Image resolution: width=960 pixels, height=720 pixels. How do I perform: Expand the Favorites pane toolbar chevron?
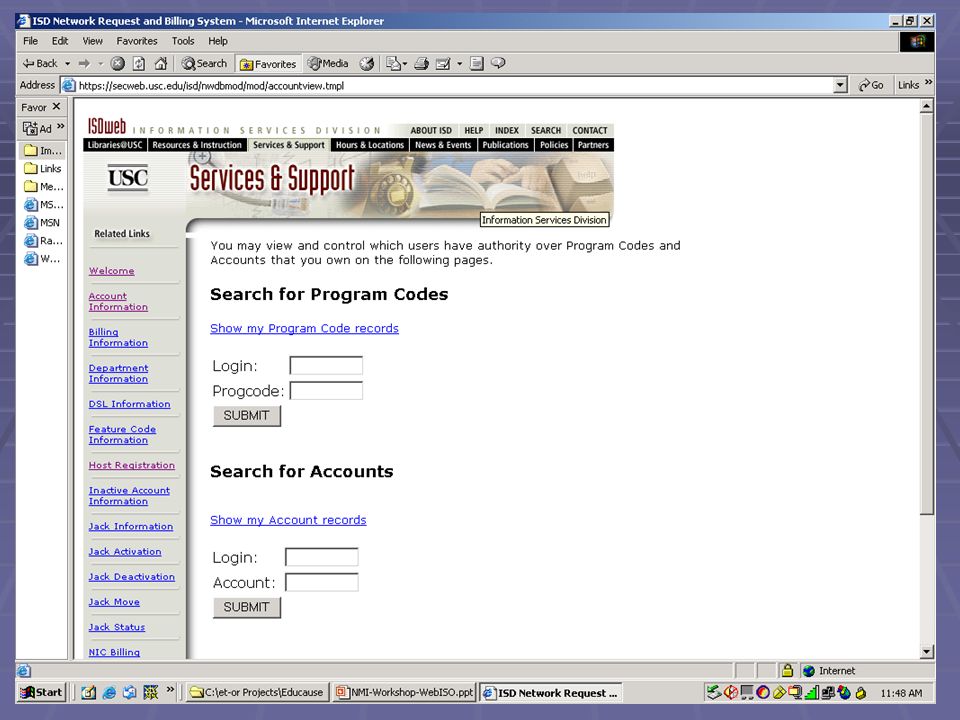click(x=61, y=126)
